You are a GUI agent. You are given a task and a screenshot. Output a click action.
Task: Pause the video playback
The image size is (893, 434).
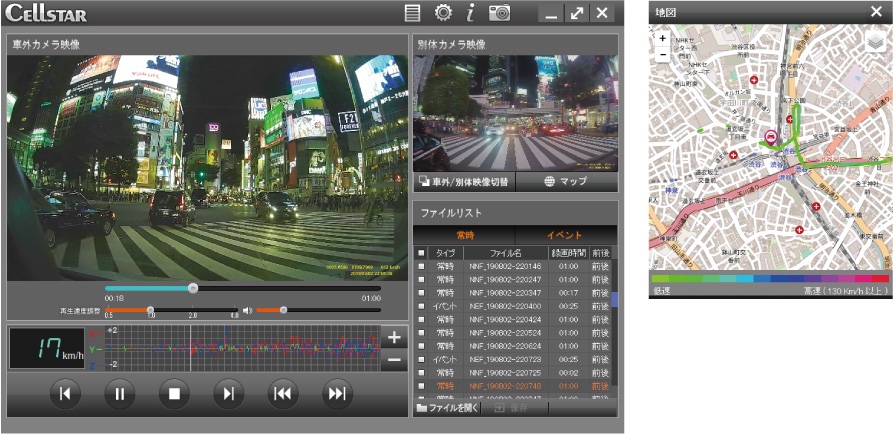pyautogui.click(x=118, y=393)
